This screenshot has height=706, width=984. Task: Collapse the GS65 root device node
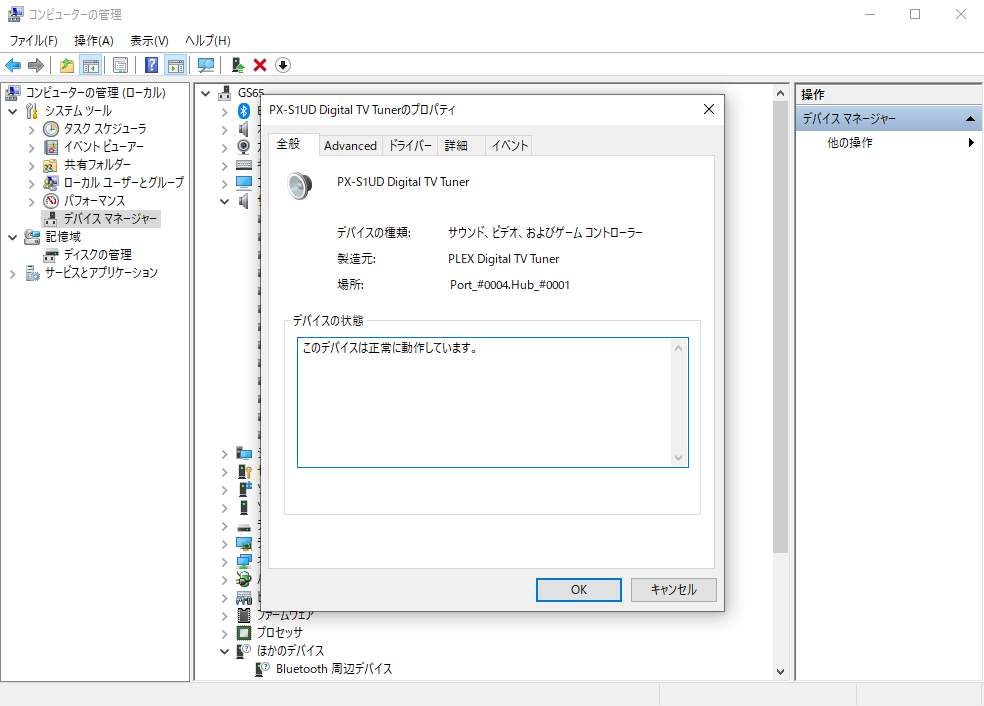click(205, 94)
